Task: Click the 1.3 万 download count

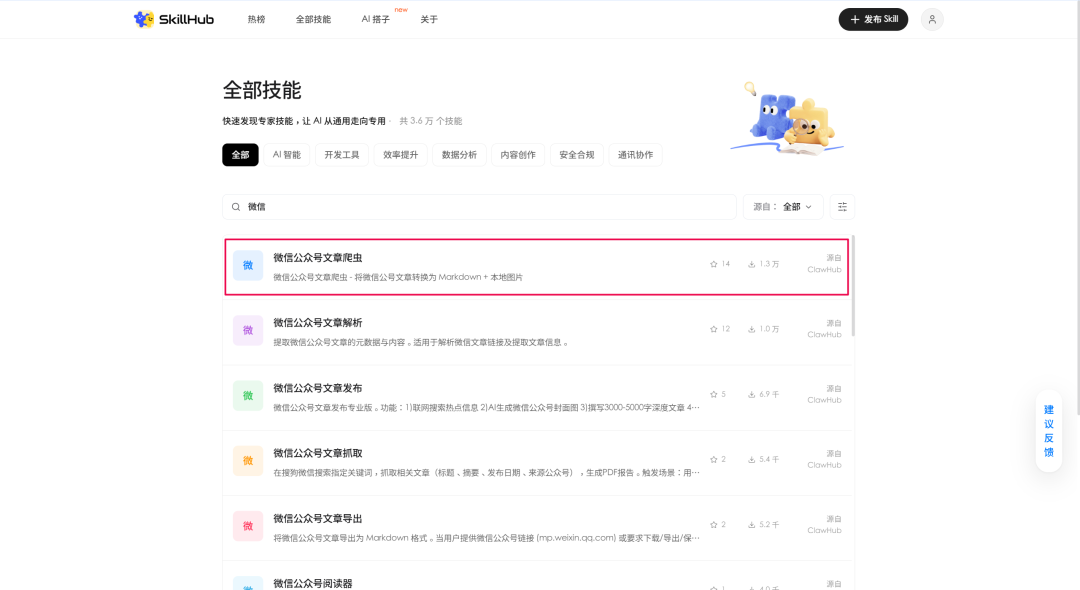Action: (769, 264)
